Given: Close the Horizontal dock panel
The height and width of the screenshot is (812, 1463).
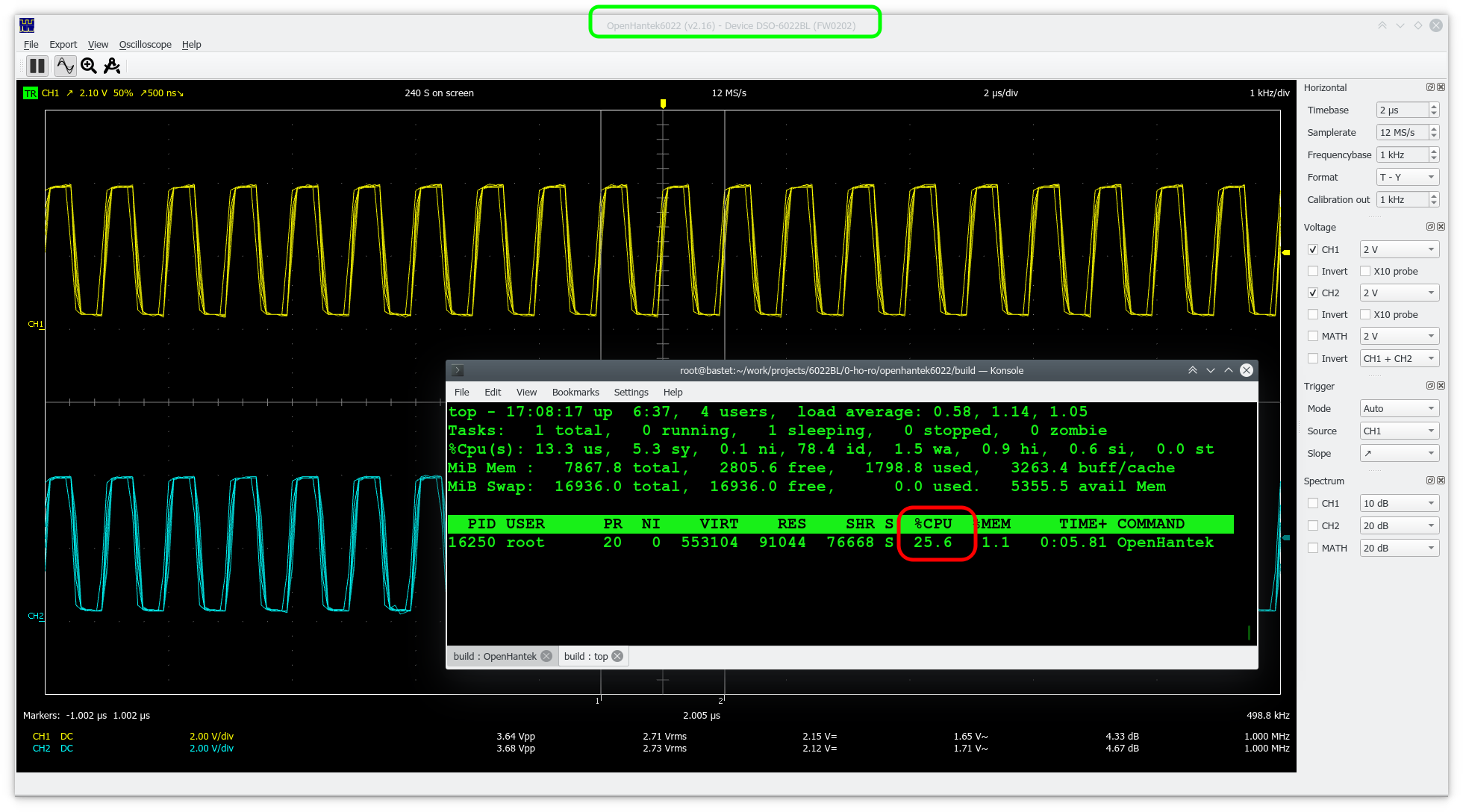Looking at the screenshot, I should point(1441,87).
